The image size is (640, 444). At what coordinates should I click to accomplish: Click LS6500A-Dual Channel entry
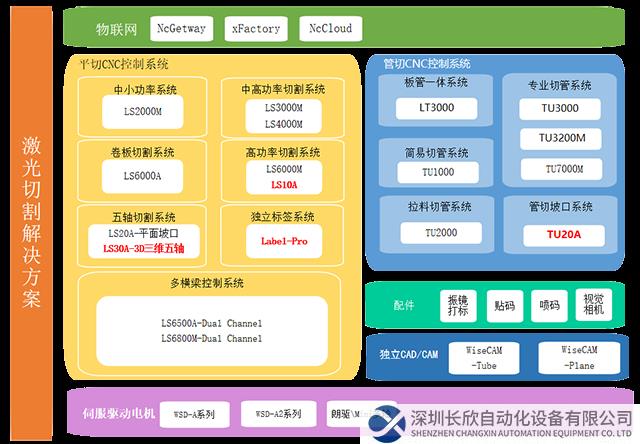(x=211, y=324)
